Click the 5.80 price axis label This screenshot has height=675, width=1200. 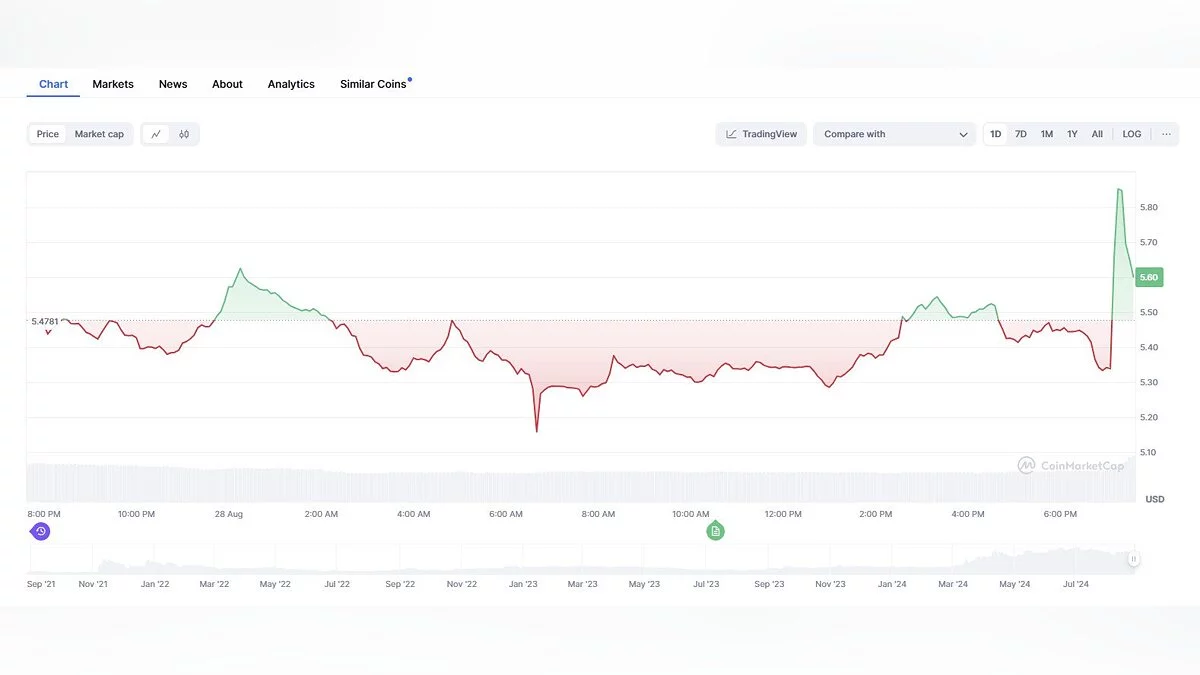pos(1148,208)
